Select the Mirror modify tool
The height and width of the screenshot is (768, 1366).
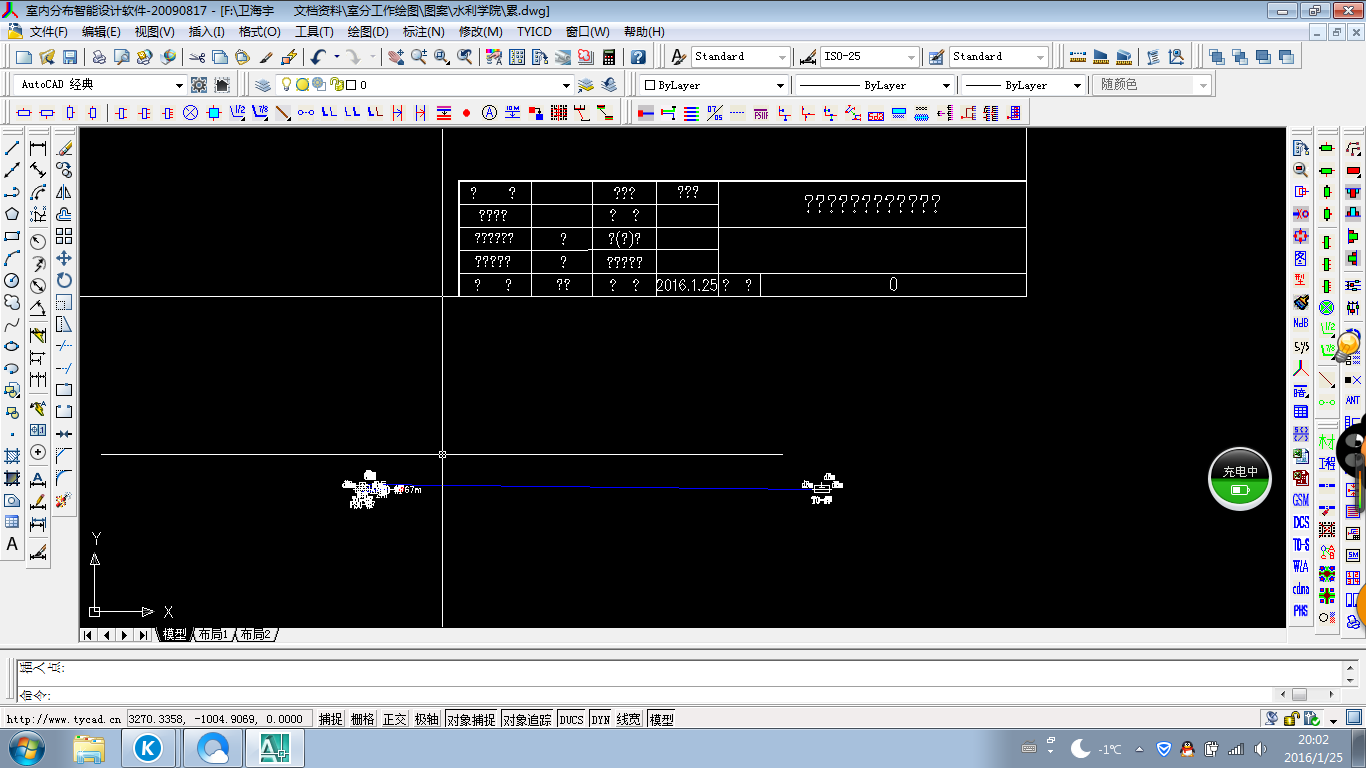[x=64, y=192]
